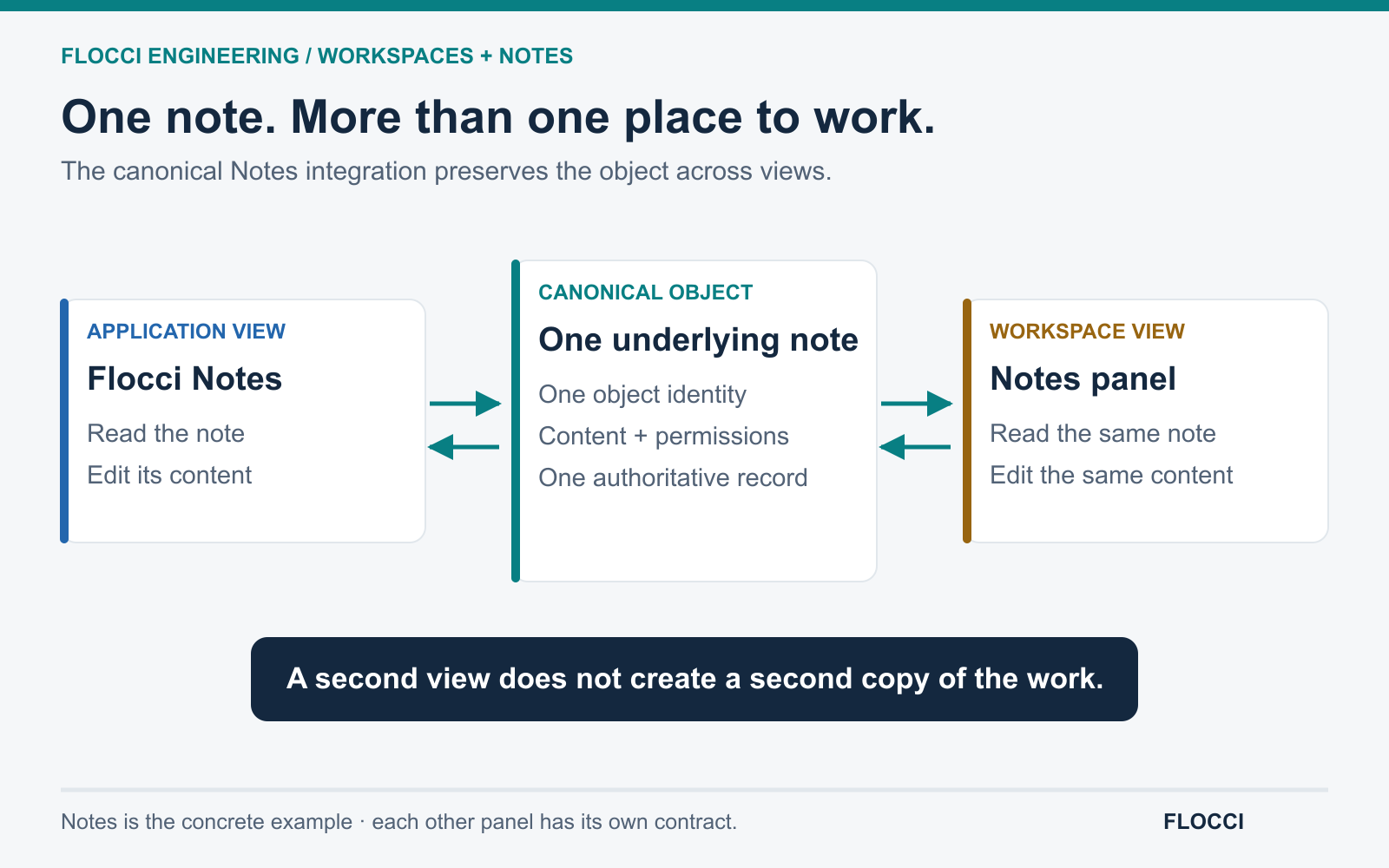Viewport: 1389px width, 868px height.
Task: Select the headline 'One note. More than one place to work.'
Action: [498, 117]
